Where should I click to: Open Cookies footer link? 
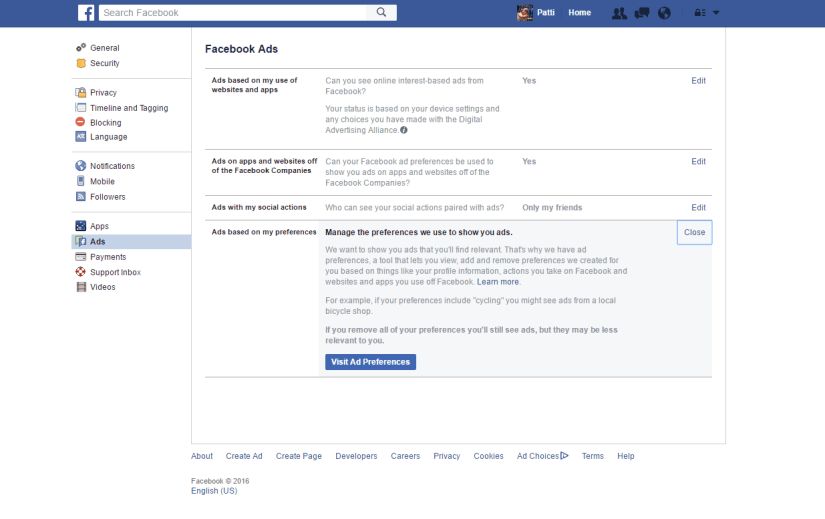point(488,456)
